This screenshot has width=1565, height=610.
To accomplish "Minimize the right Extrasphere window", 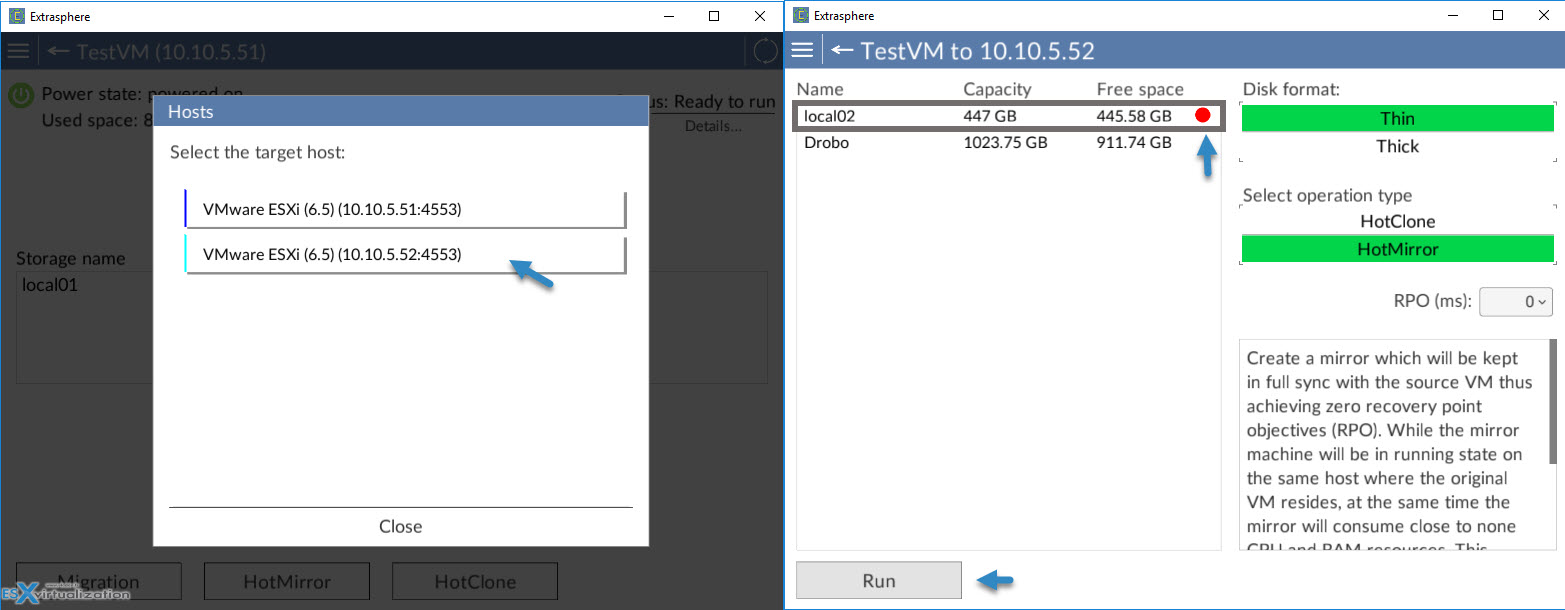I will (x=1452, y=16).
